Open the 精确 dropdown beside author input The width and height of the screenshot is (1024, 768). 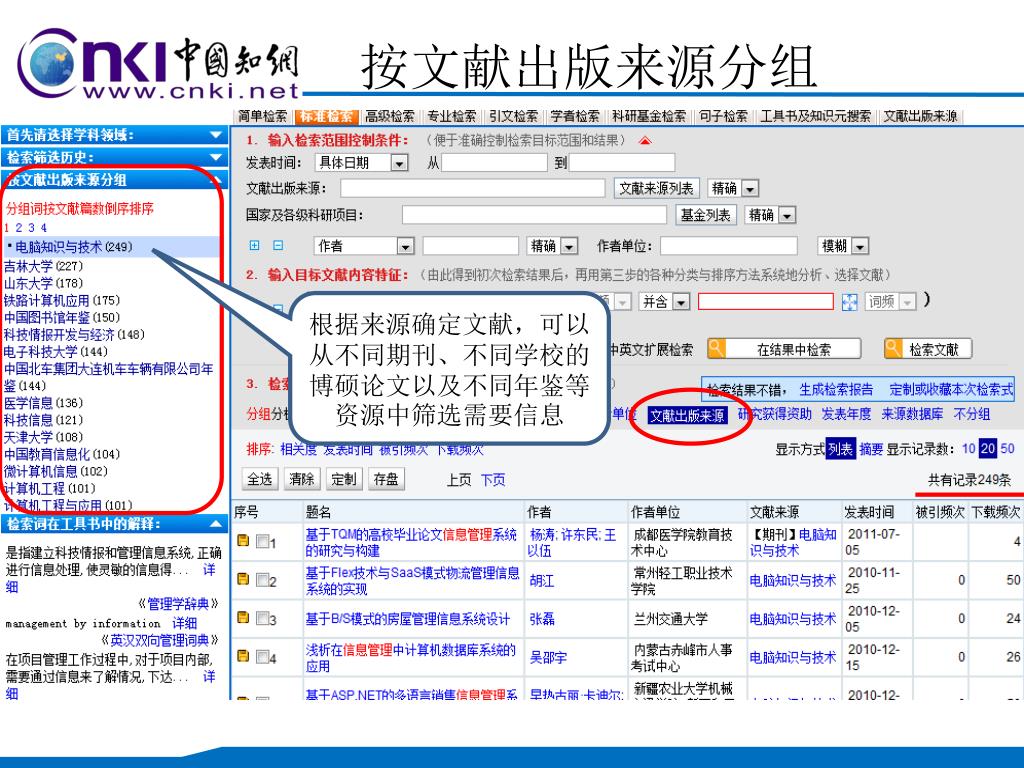(x=569, y=246)
